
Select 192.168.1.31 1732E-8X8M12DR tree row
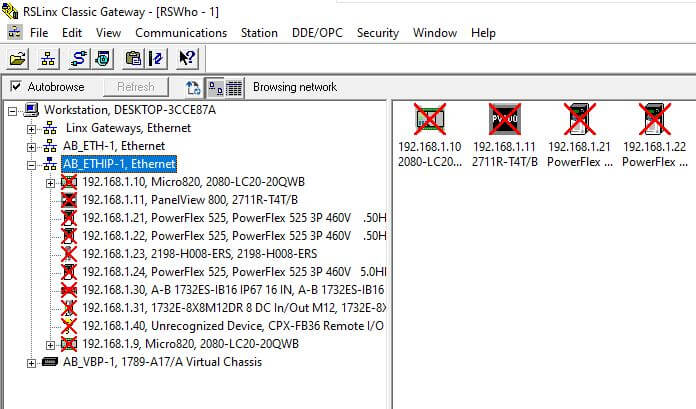coord(234,307)
